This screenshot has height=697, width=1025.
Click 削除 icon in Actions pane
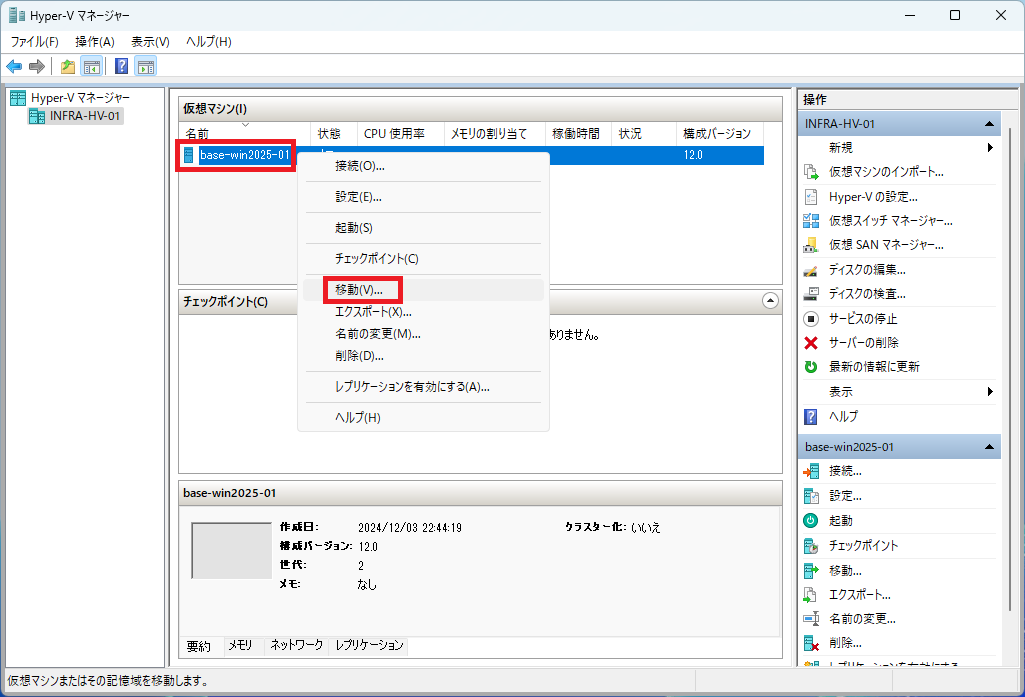point(811,643)
